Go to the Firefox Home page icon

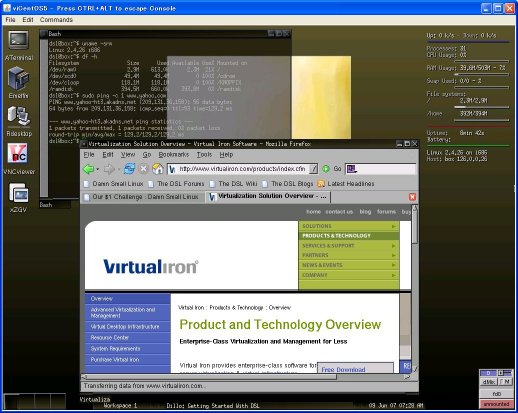pos(157,169)
